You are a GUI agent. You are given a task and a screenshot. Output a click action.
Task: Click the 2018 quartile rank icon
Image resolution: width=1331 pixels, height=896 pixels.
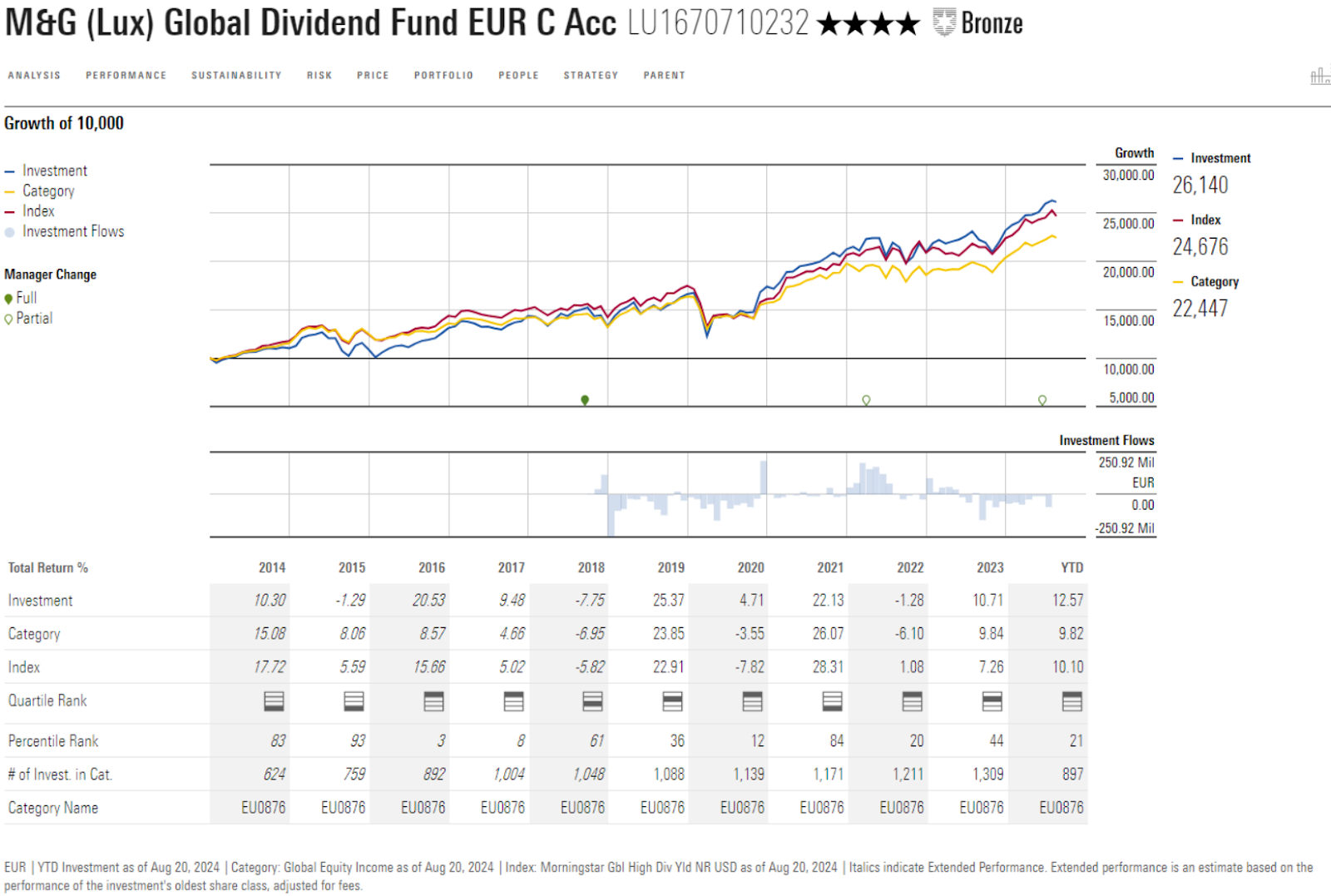tap(592, 701)
